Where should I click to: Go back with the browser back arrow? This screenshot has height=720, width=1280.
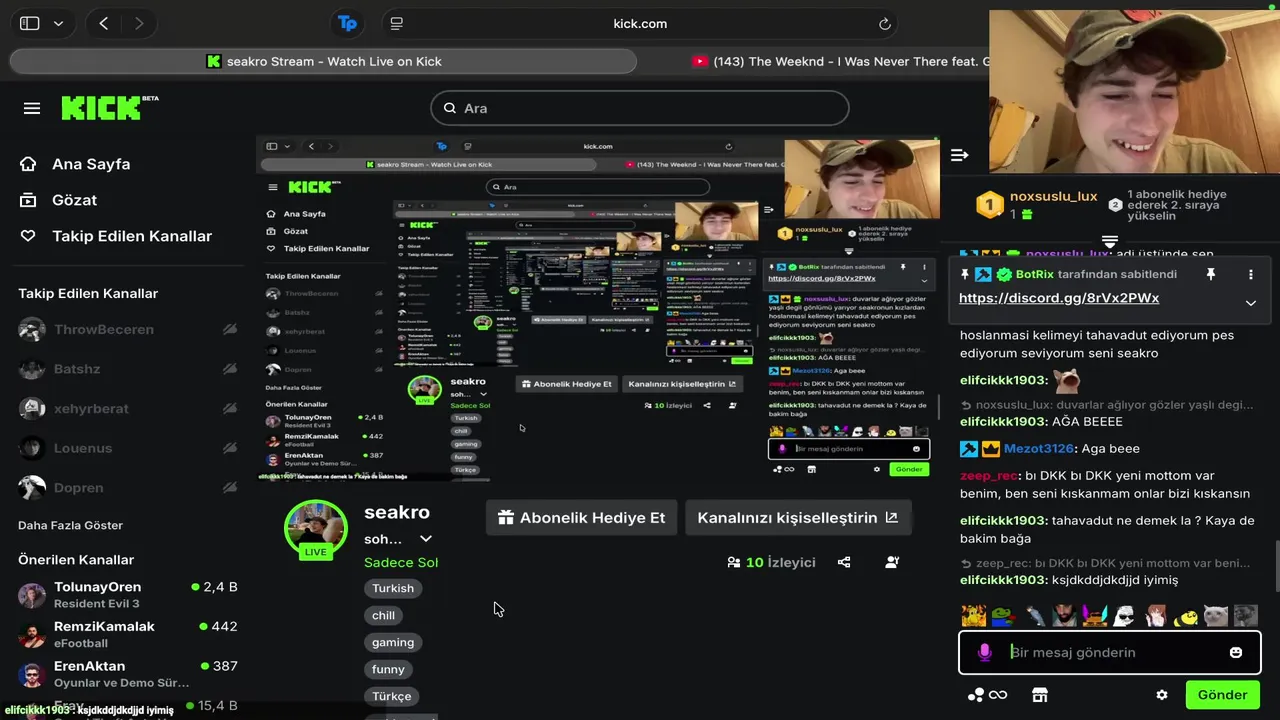(104, 23)
